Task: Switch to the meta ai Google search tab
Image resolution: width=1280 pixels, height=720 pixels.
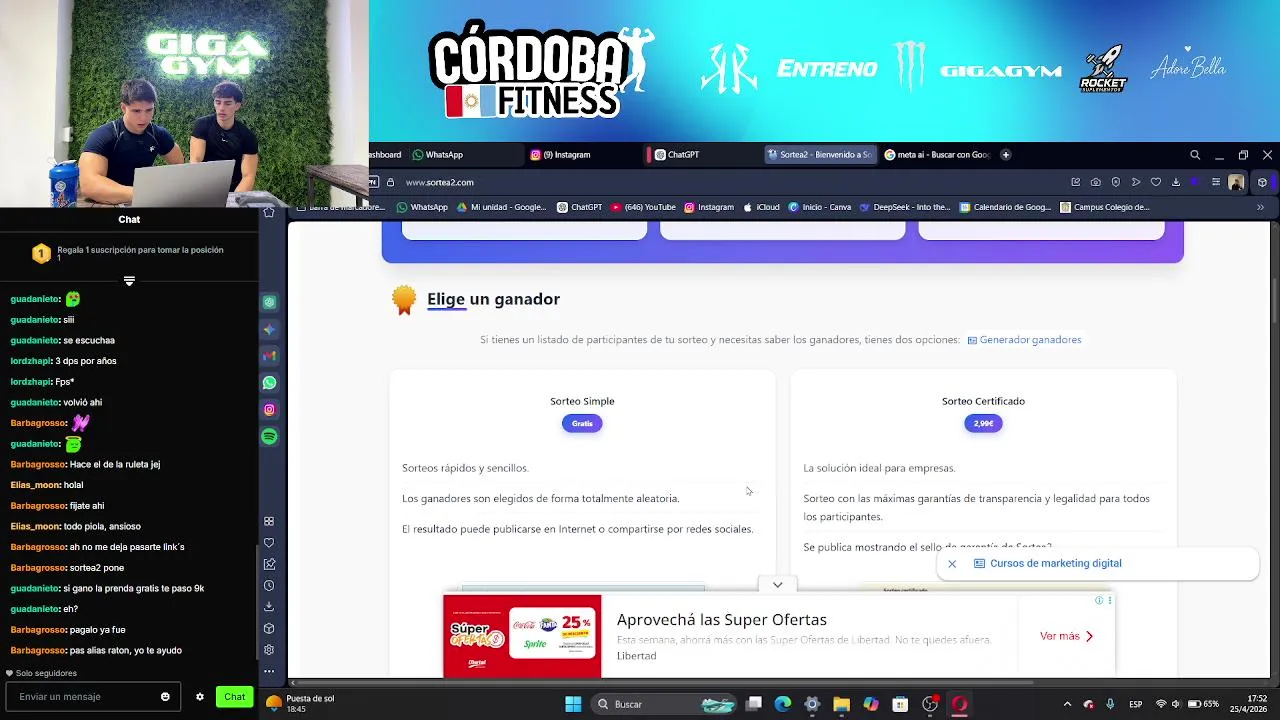Action: (938, 155)
